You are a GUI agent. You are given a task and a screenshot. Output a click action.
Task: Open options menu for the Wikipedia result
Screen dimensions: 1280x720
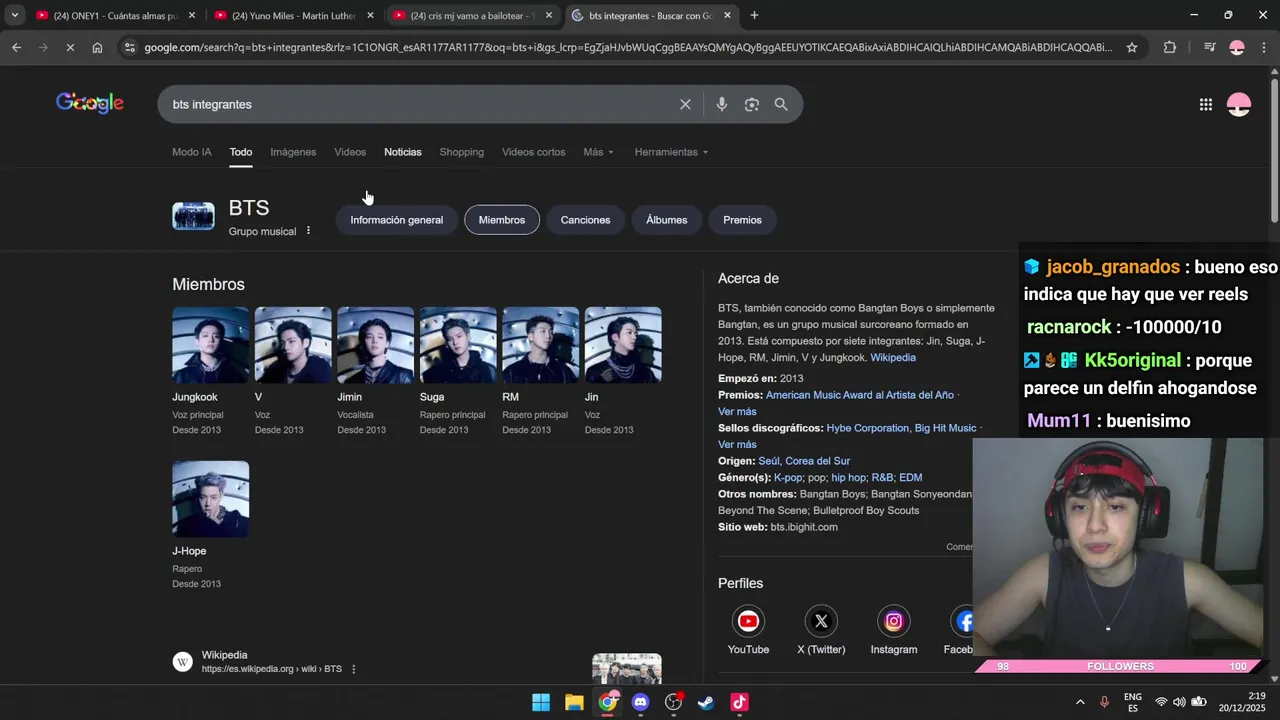[x=353, y=669]
